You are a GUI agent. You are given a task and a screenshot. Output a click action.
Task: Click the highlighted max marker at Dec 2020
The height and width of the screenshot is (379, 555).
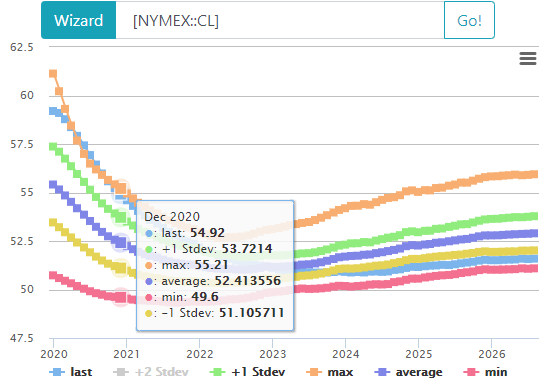tap(121, 188)
